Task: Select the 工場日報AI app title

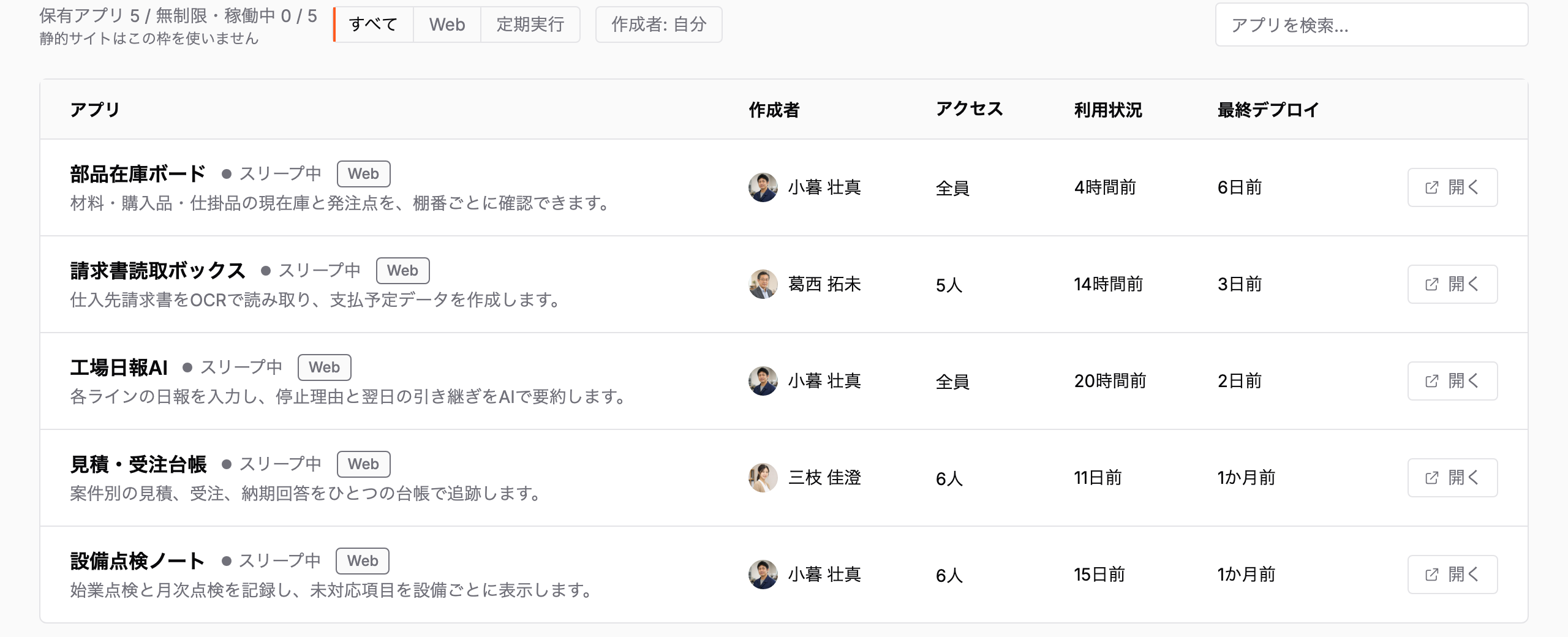Action: pyautogui.click(x=119, y=367)
